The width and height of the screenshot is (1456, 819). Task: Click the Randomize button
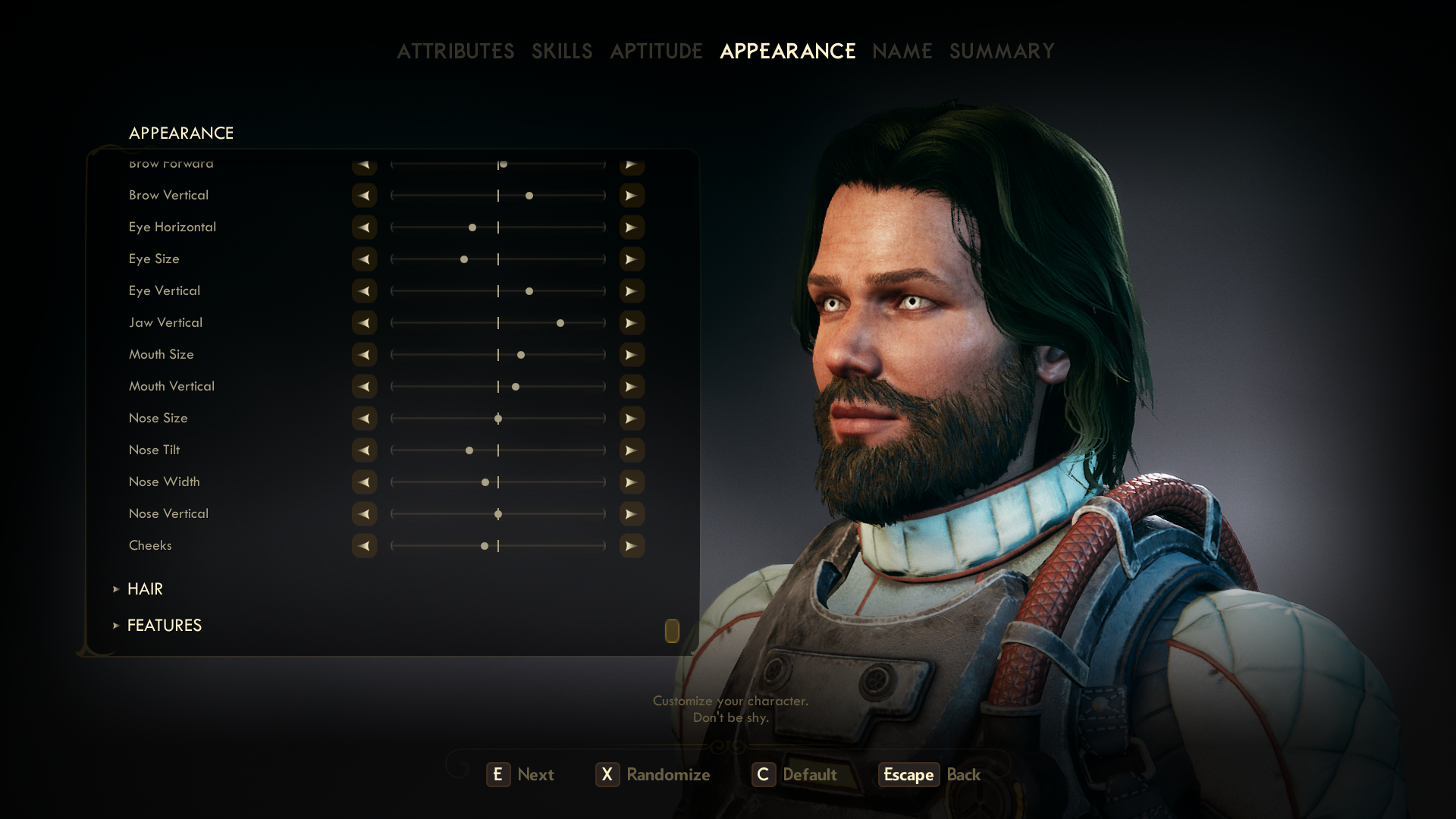pos(653,775)
